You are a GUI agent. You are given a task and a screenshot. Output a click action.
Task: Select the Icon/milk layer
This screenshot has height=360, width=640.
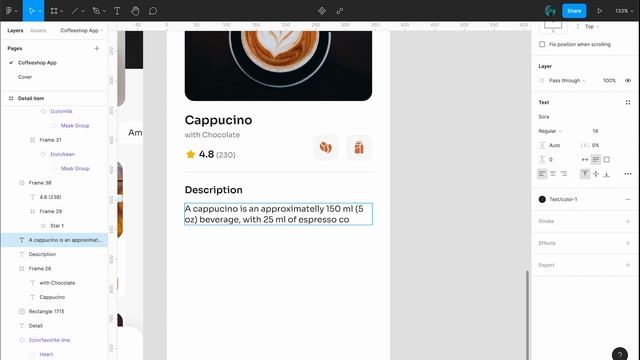pos(61,111)
